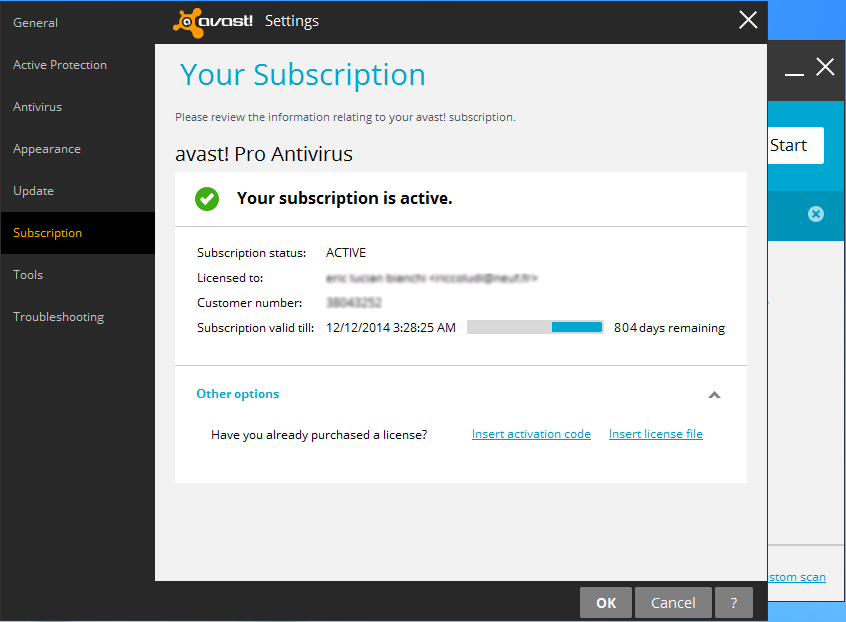The image size is (846, 622).
Task: Close the background avast window
Action: coord(825,67)
